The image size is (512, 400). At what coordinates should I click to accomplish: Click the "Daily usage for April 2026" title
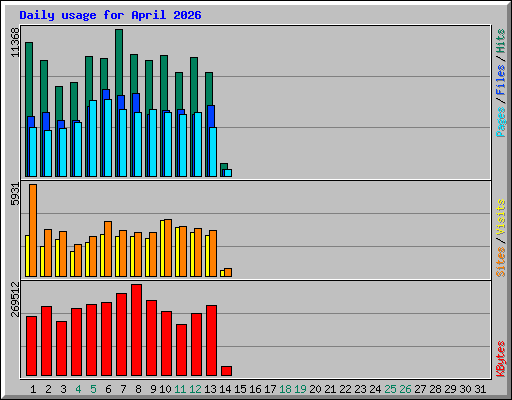pos(110,15)
